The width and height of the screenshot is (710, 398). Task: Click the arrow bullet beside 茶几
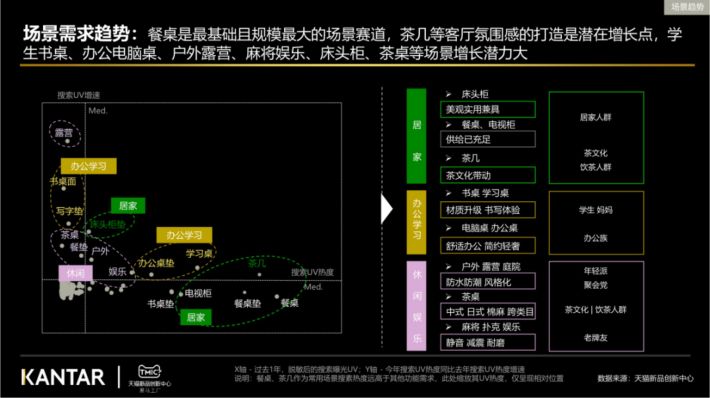click(x=448, y=158)
